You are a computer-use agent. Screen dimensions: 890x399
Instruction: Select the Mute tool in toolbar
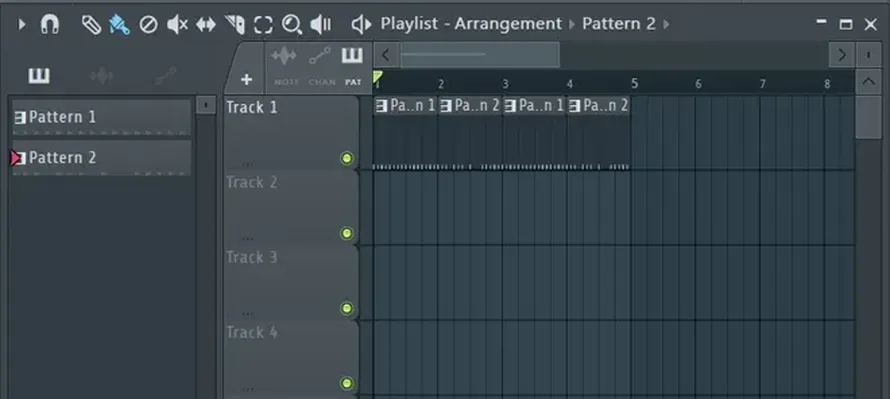[177, 24]
